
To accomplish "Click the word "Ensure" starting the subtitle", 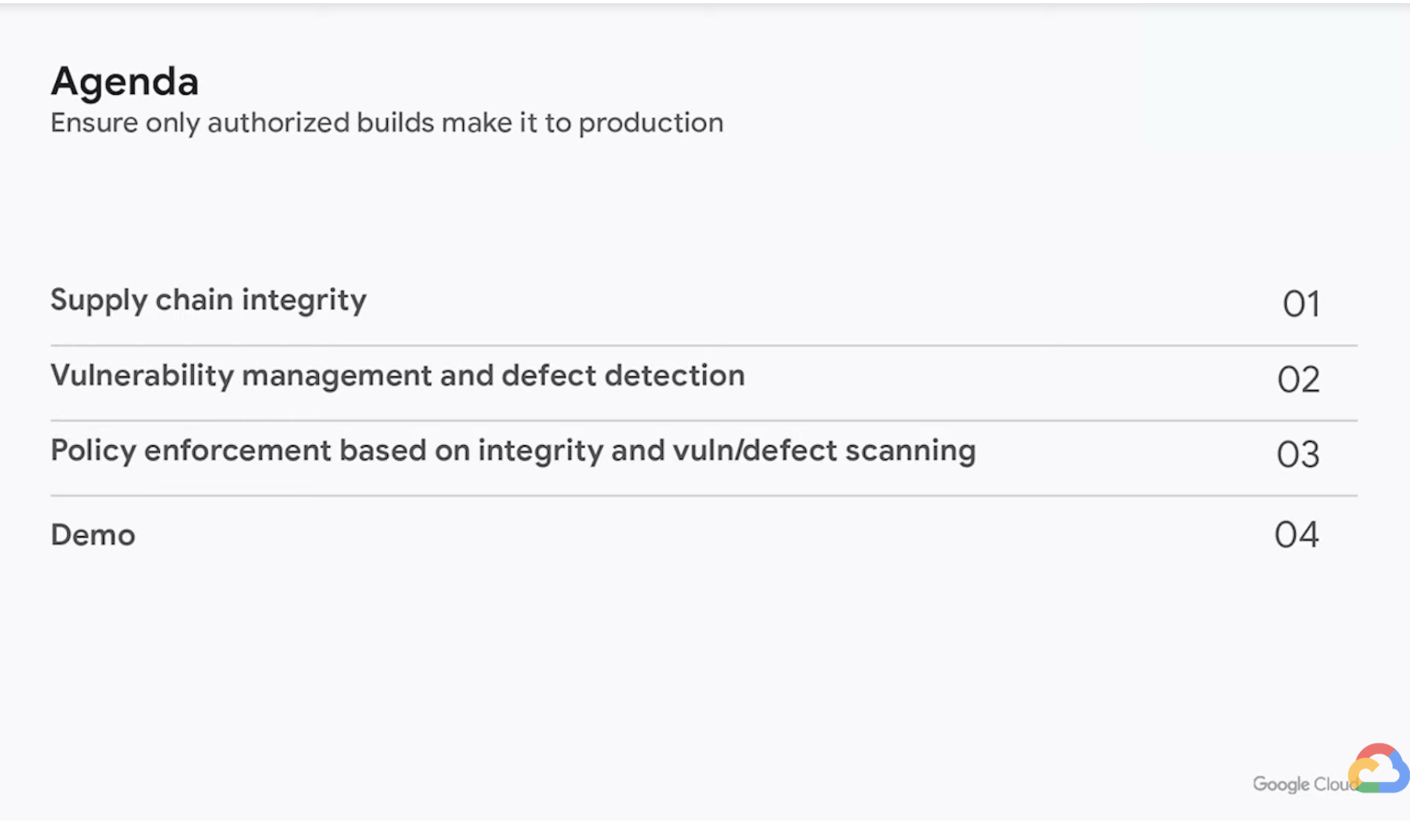I will (94, 123).
